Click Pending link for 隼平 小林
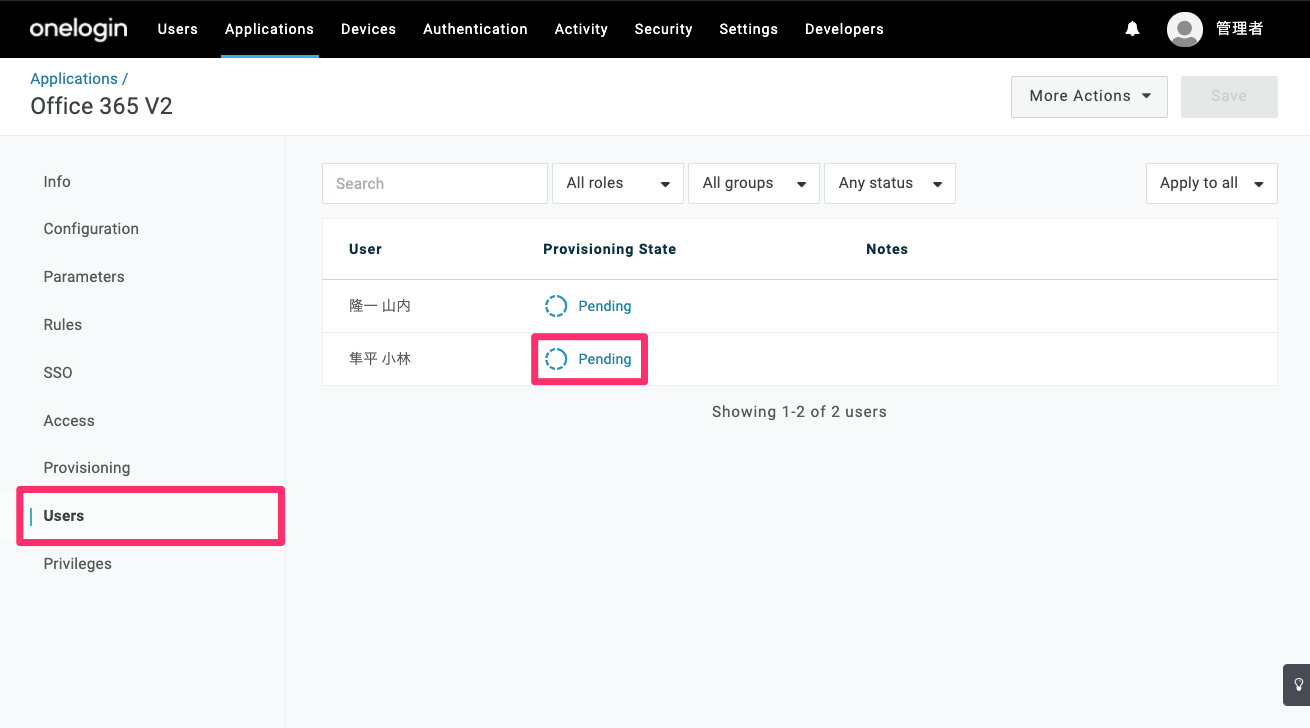The width and height of the screenshot is (1310, 728). coord(605,359)
